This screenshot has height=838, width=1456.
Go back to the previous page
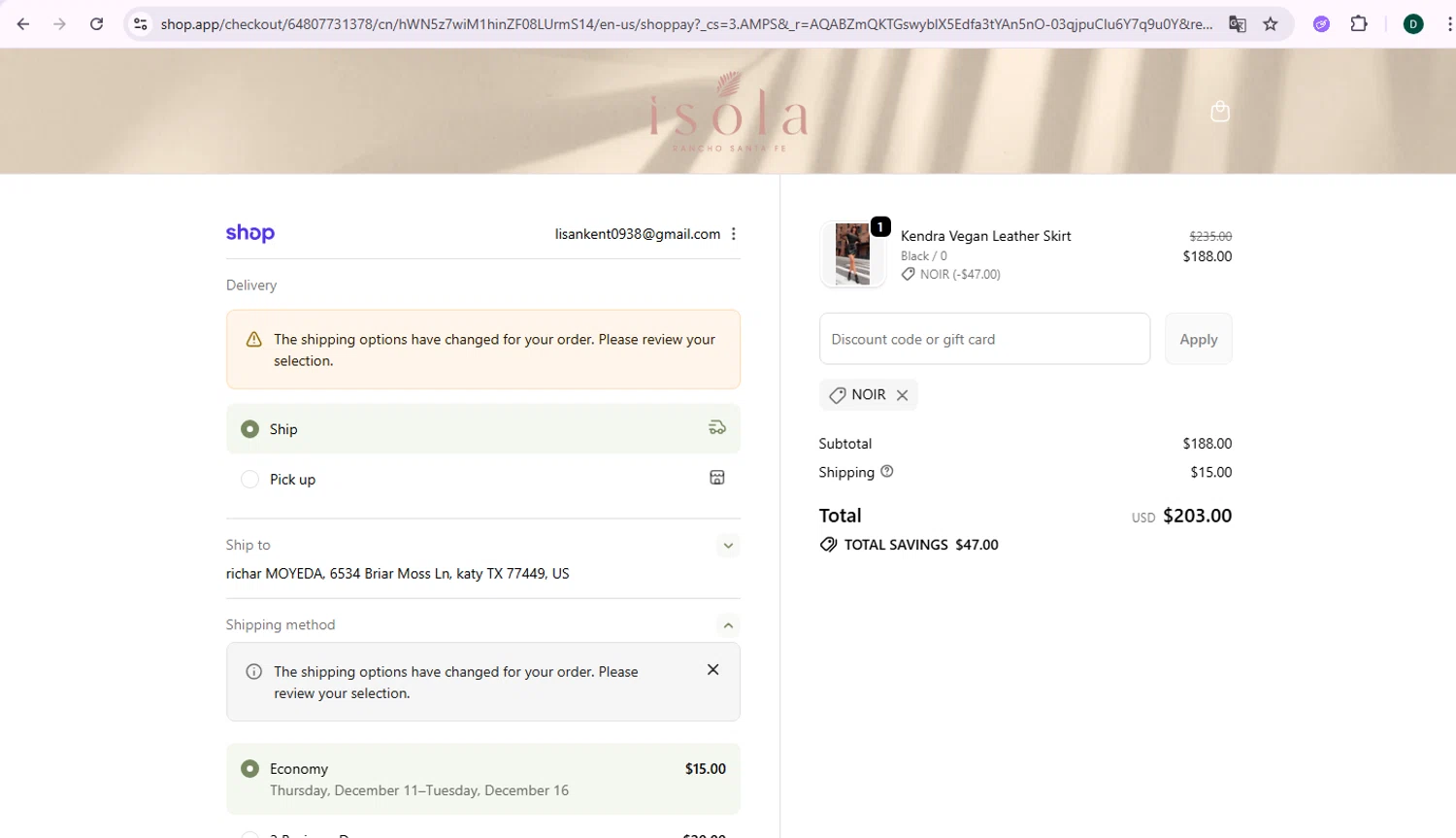click(x=23, y=24)
